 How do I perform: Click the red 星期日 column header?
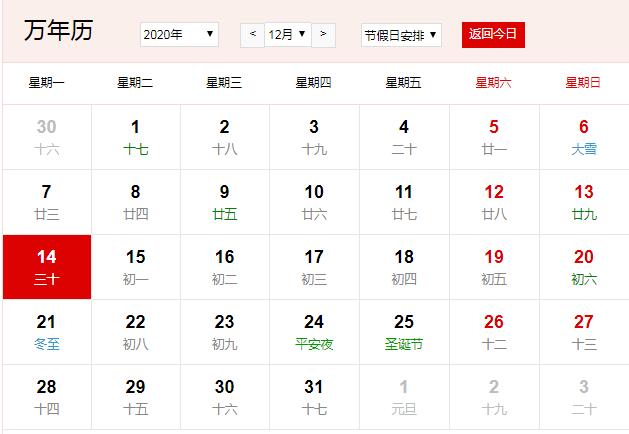[x=583, y=83]
